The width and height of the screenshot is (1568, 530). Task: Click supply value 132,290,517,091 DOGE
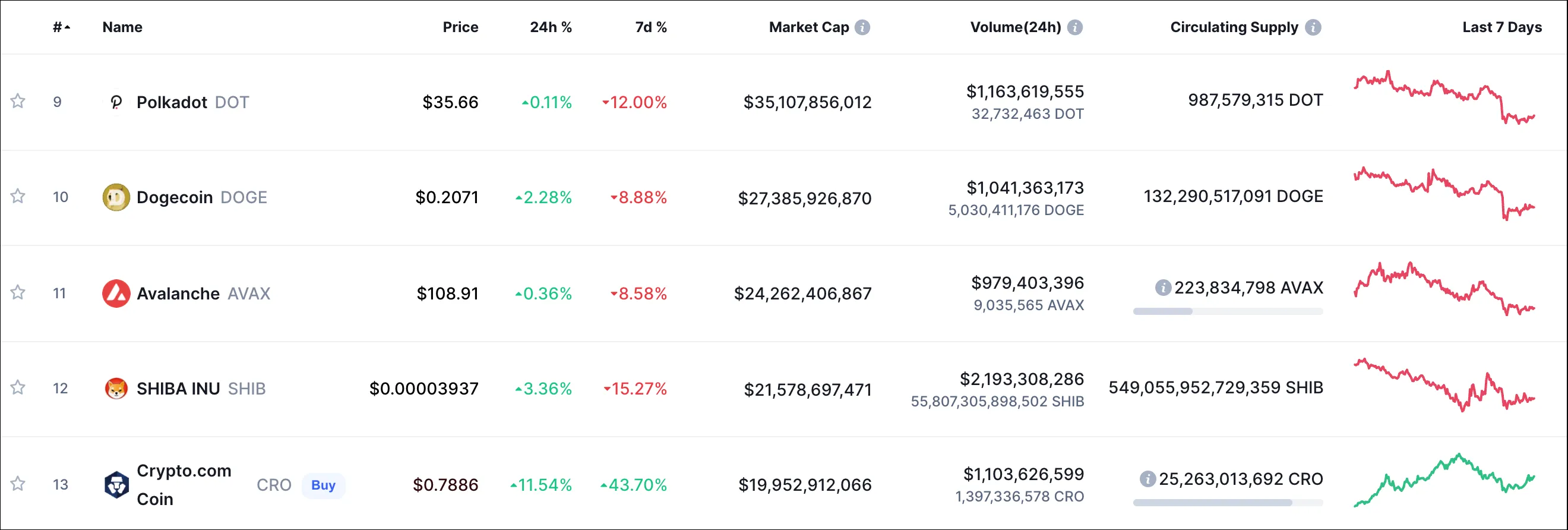pyautogui.click(x=1233, y=196)
